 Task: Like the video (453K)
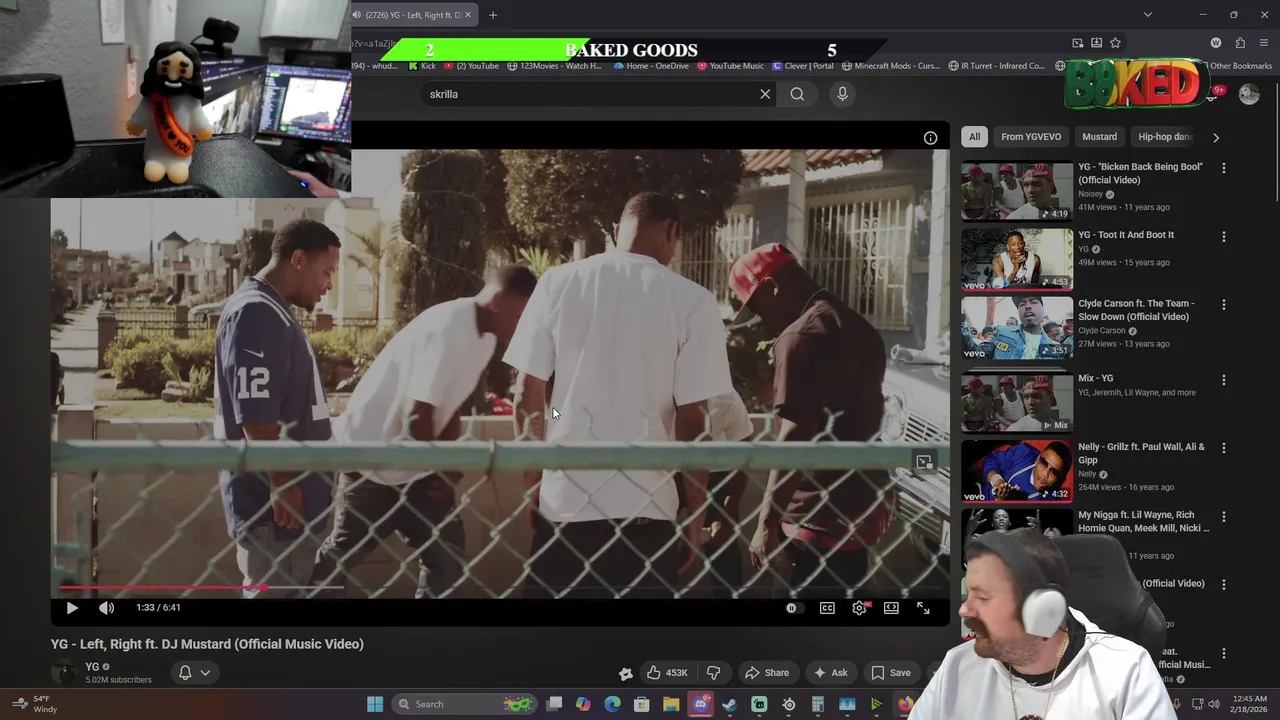pos(666,673)
